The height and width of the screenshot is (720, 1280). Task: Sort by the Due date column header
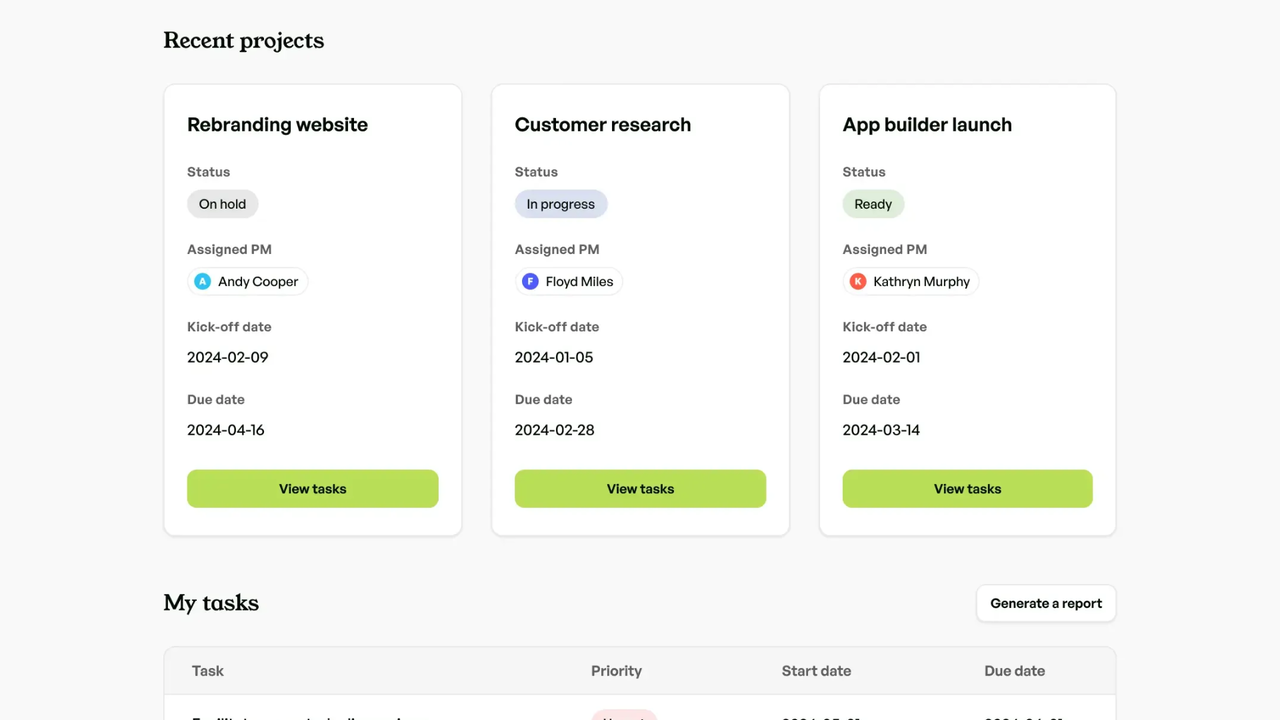tap(1014, 671)
